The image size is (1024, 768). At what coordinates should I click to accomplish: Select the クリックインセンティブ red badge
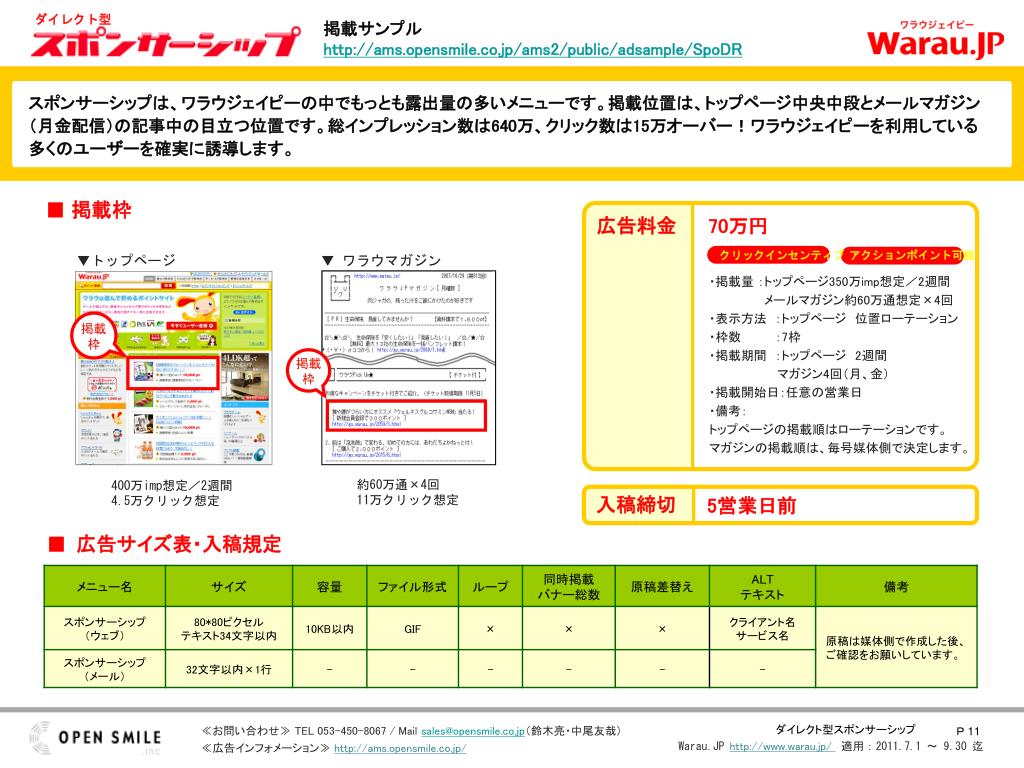pos(771,255)
